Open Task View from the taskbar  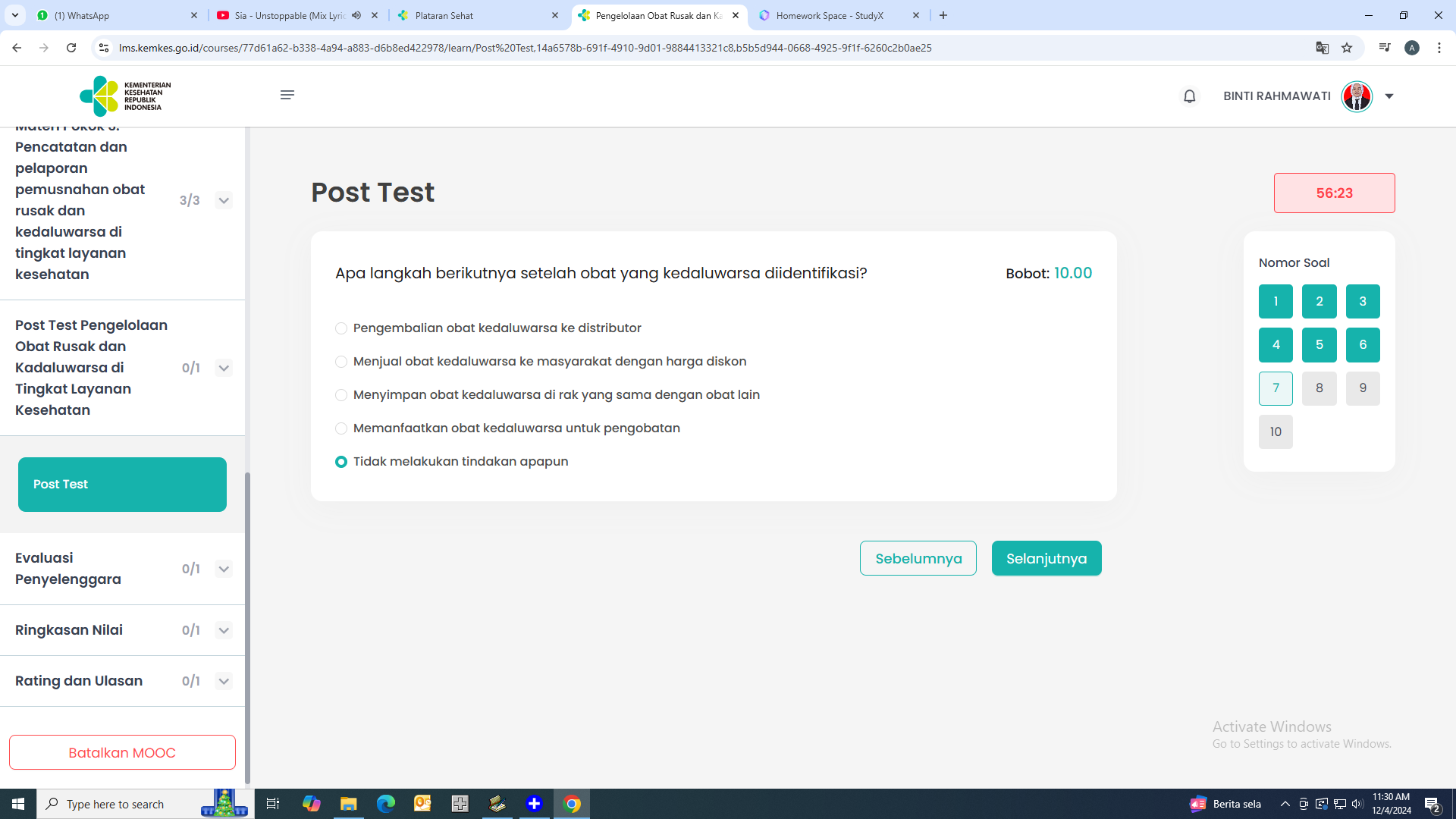pyautogui.click(x=273, y=804)
